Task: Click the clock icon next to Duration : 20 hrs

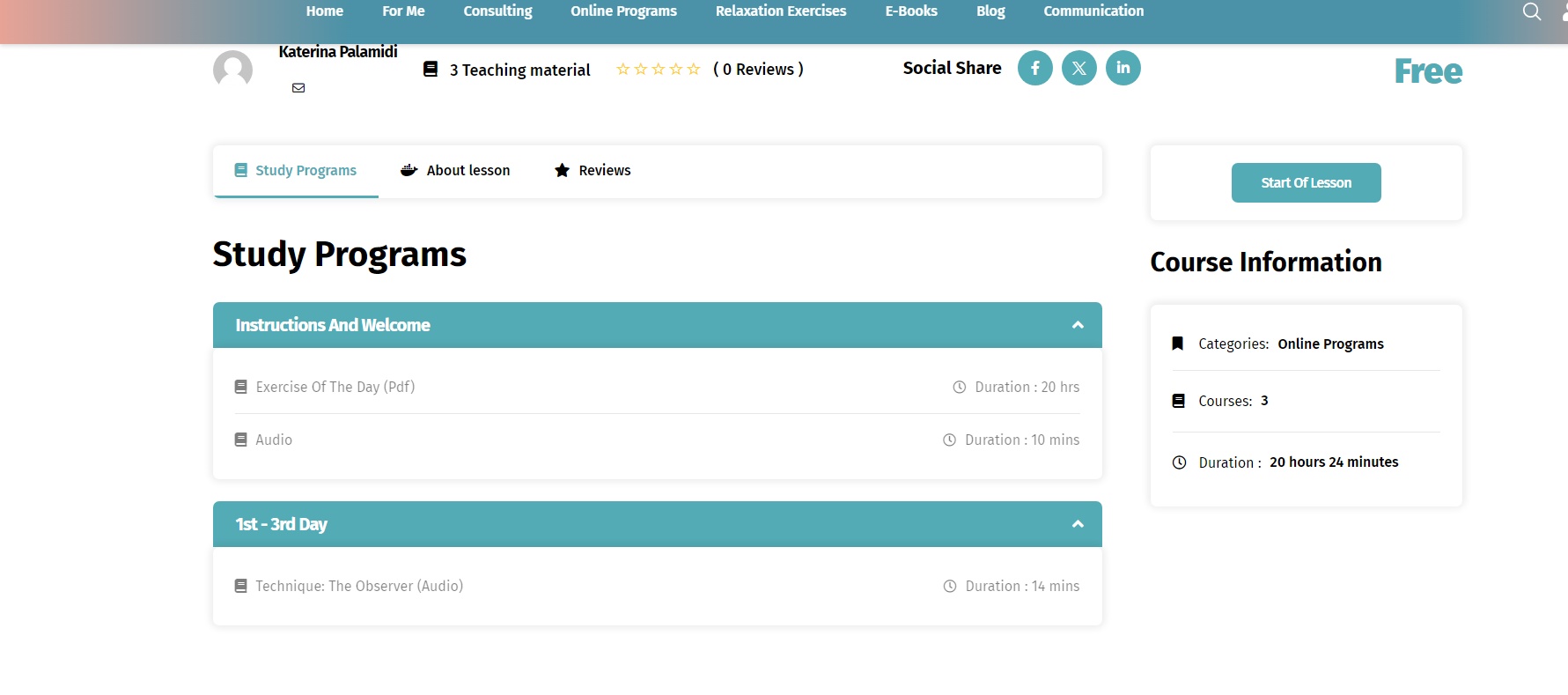Action: point(960,387)
